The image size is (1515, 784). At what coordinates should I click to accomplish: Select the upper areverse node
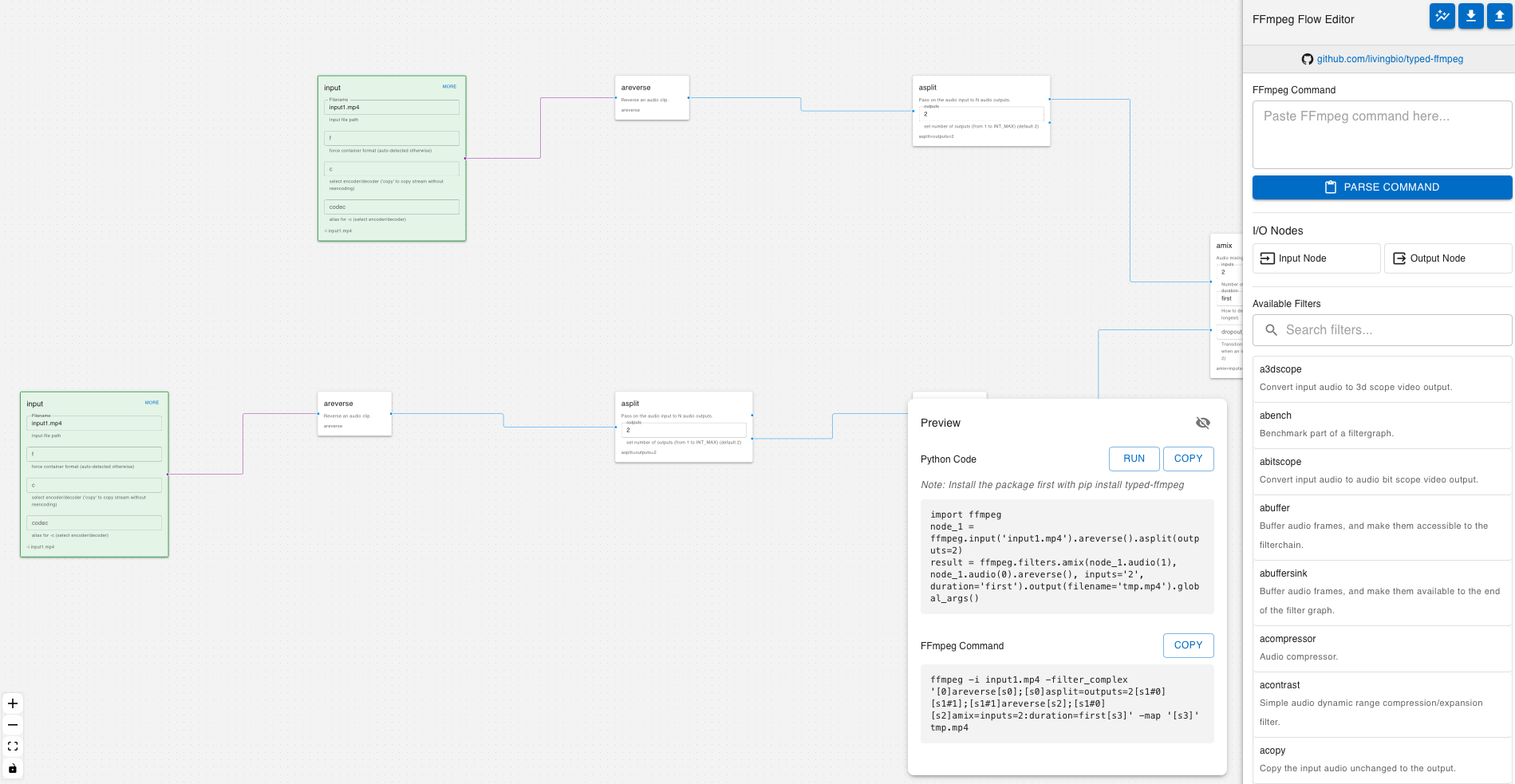coord(652,97)
